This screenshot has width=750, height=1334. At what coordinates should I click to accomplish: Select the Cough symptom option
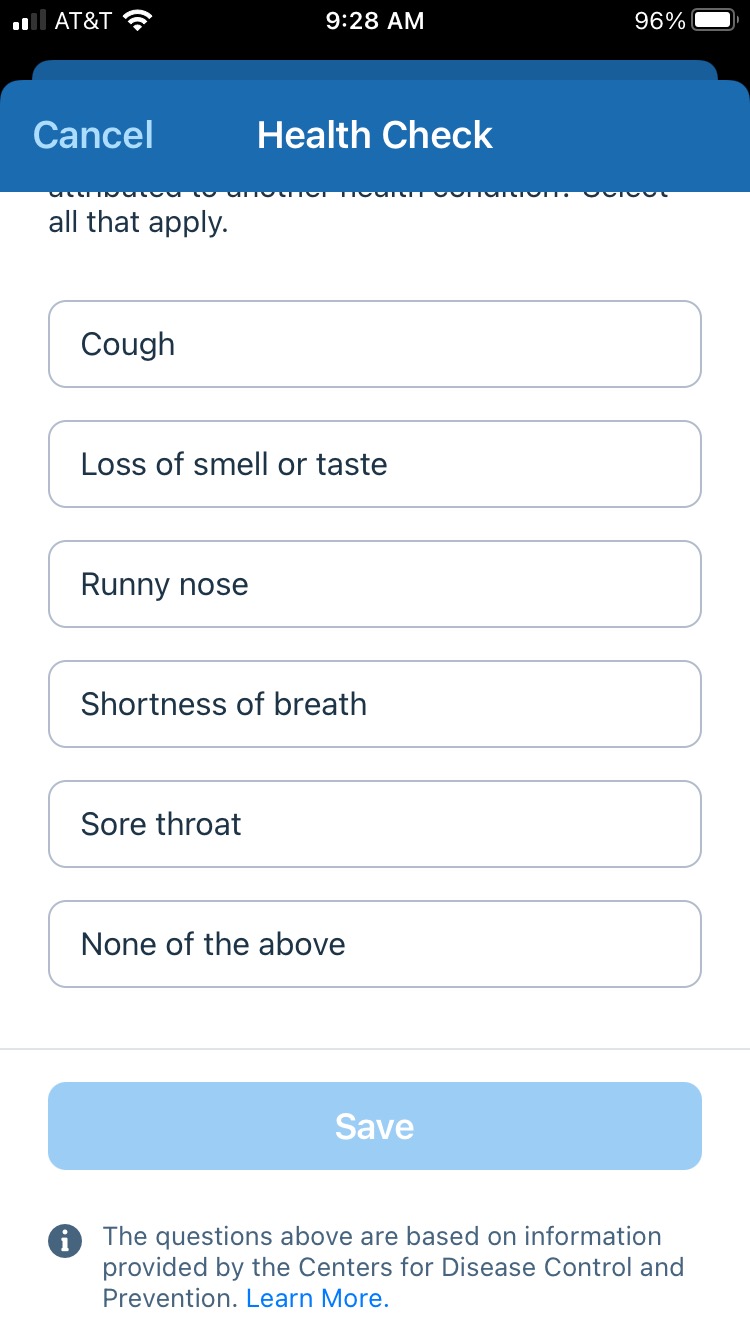point(375,344)
